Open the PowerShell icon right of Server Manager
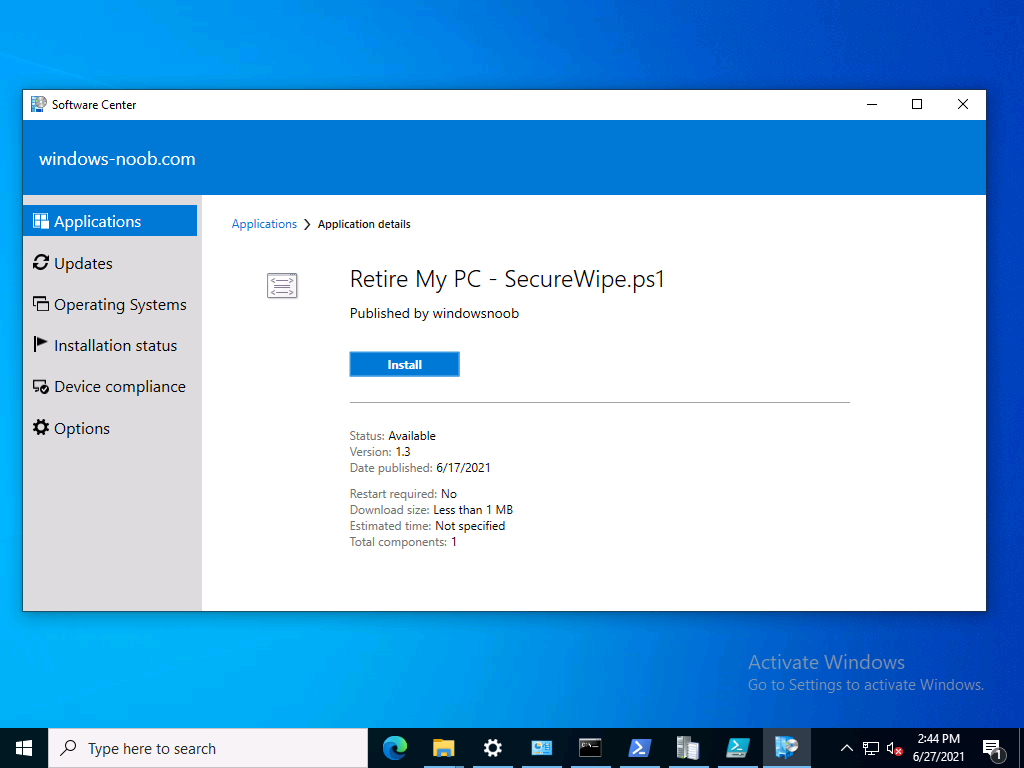The image size is (1024, 768). 738,748
